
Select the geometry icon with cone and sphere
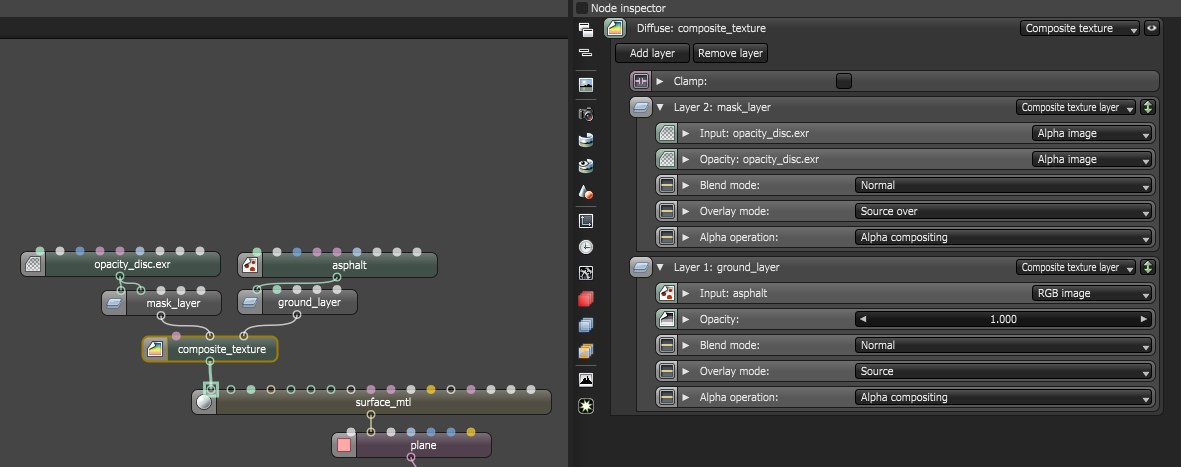585,192
